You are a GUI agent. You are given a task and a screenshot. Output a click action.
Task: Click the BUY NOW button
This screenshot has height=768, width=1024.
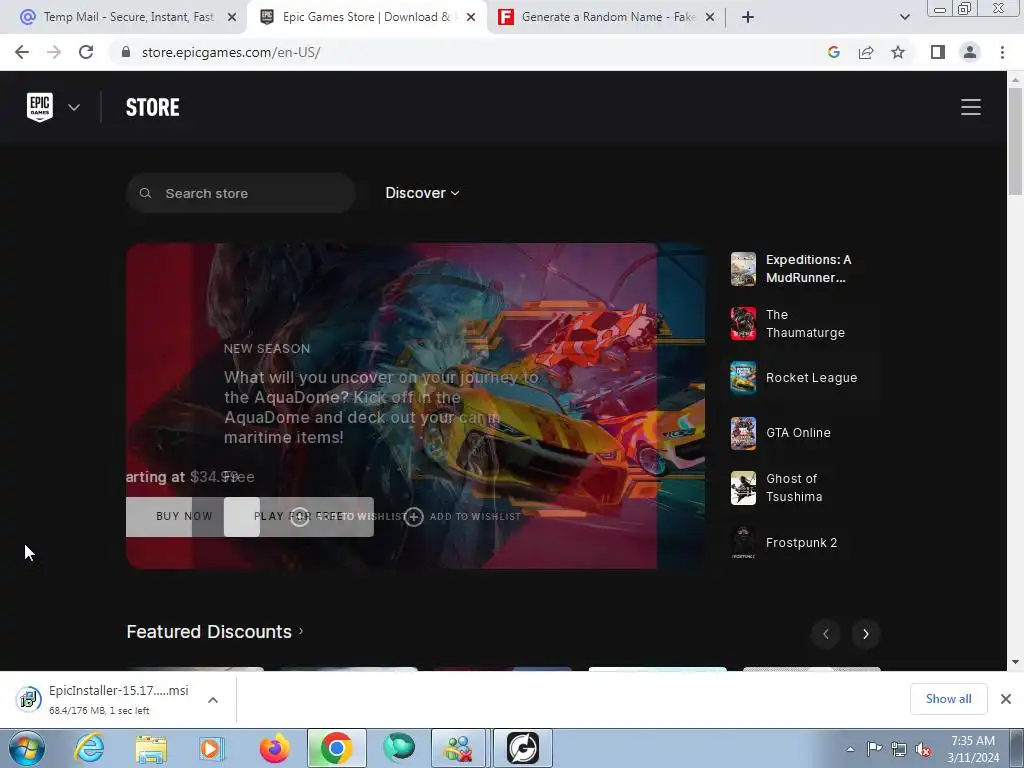pos(184,517)
